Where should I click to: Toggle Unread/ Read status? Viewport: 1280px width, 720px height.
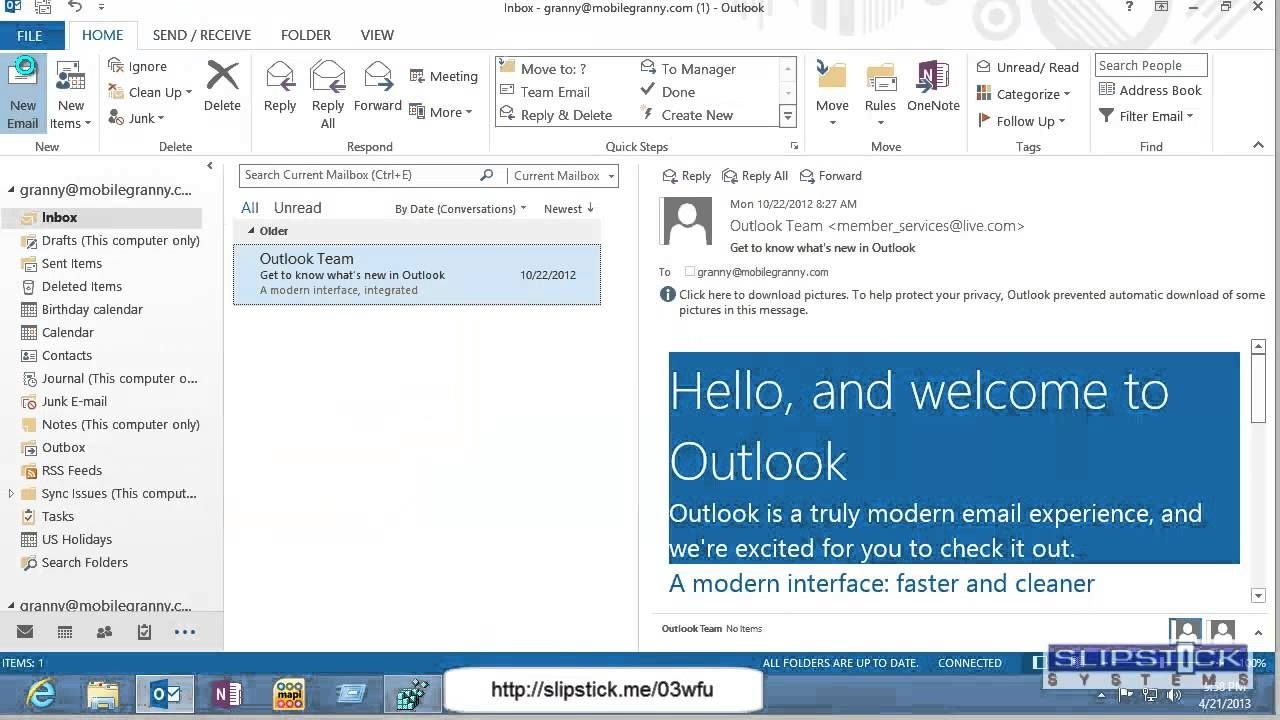pos(1028,67)
